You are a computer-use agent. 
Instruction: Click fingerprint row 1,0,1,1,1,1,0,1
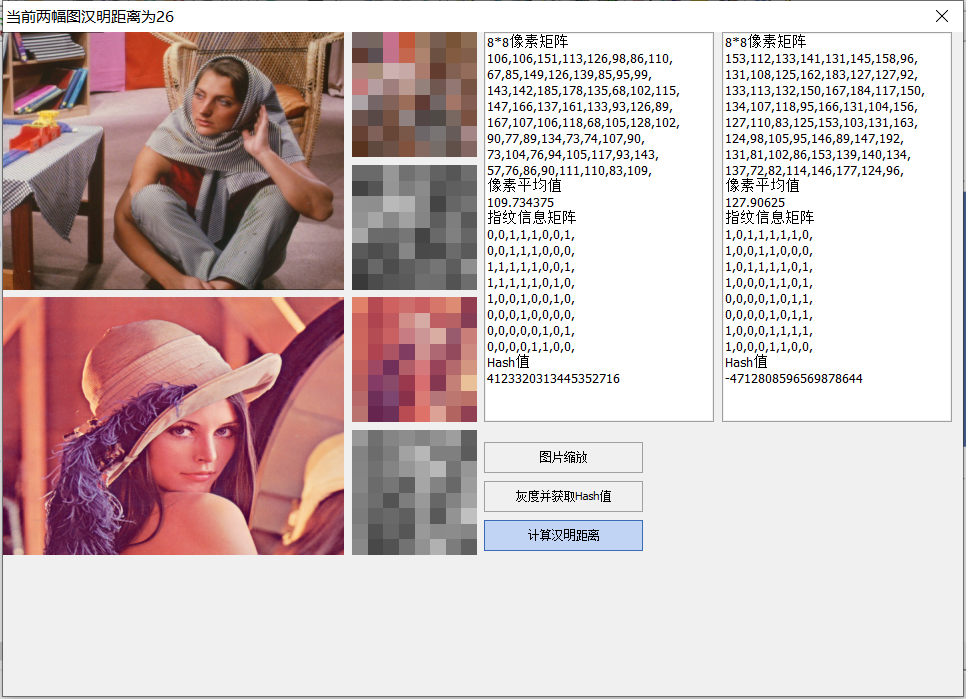coord(769,267)
